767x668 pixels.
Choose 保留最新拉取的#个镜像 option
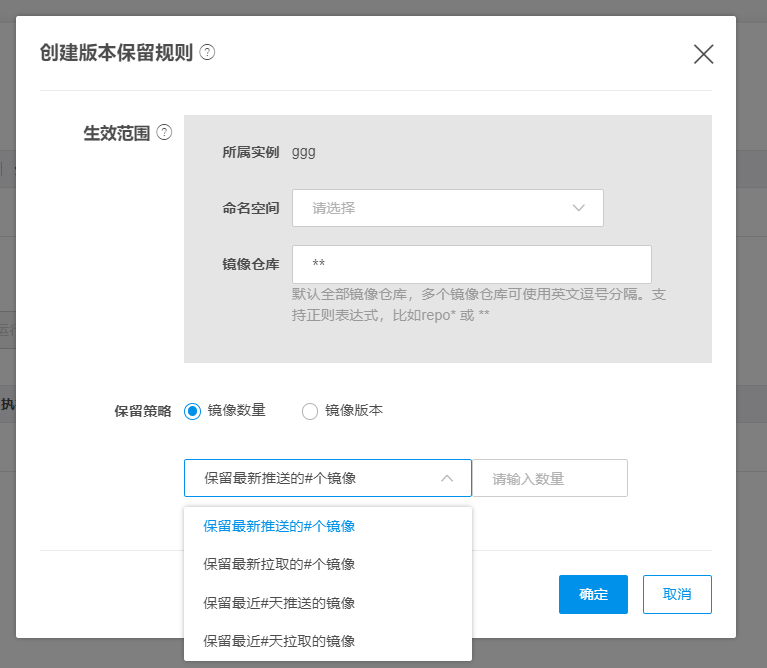[x=279, y=564]
